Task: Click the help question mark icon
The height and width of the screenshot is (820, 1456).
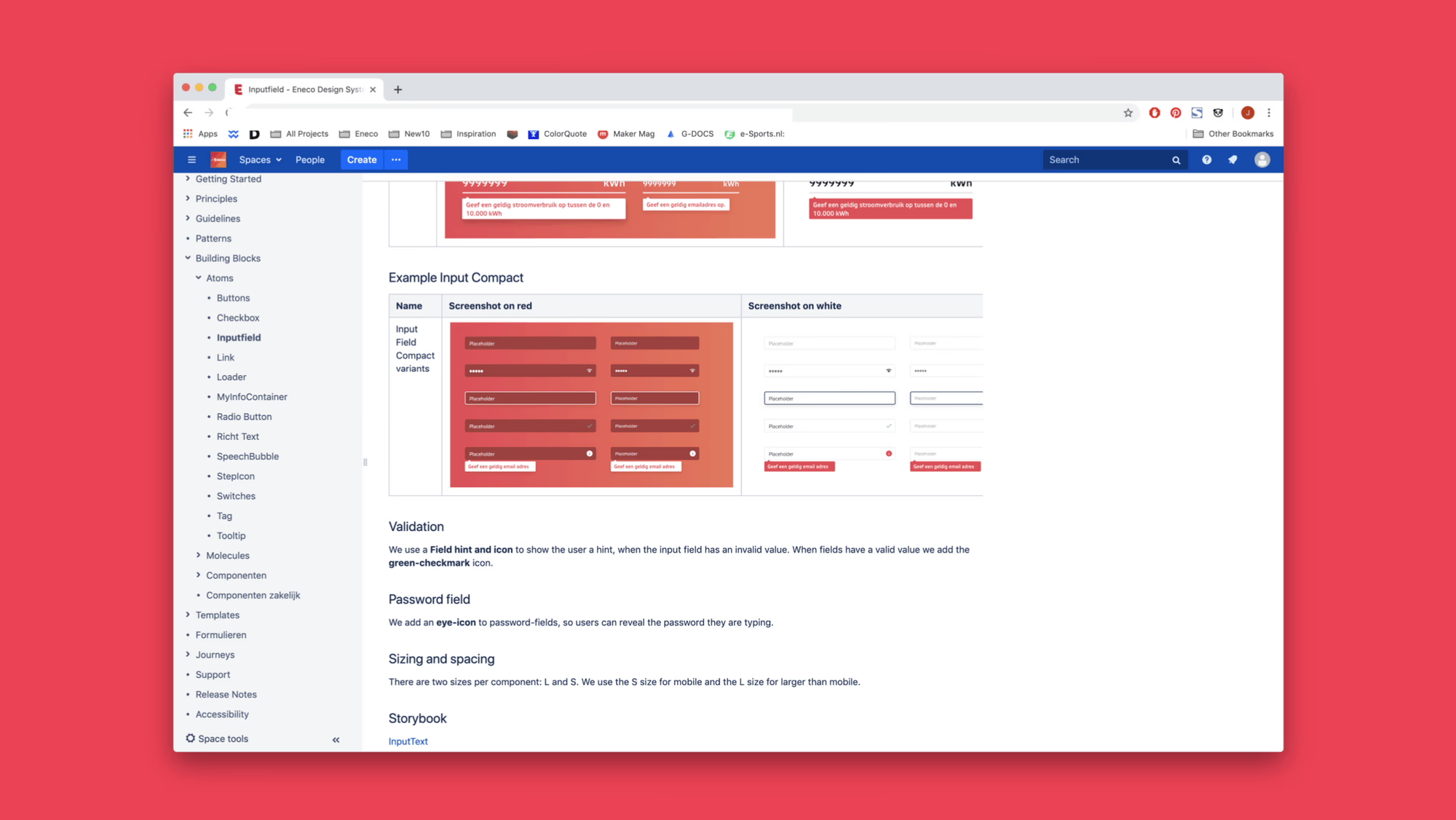Action: coord(1206,159)
